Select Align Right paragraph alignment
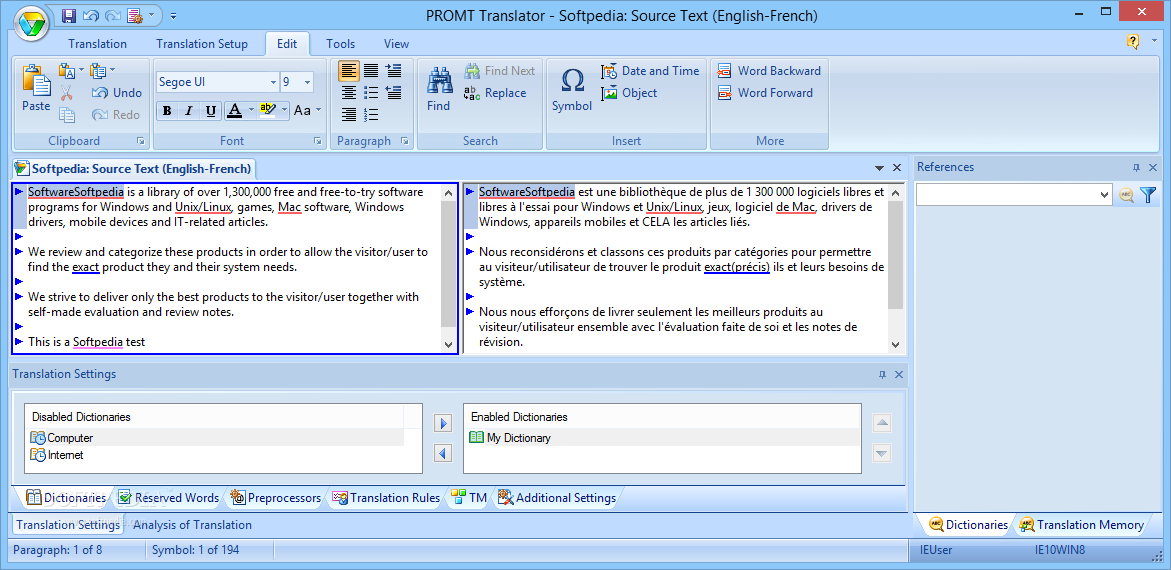Image resolution: width=1171 pixels, height=570 pixels. (349, 114)
